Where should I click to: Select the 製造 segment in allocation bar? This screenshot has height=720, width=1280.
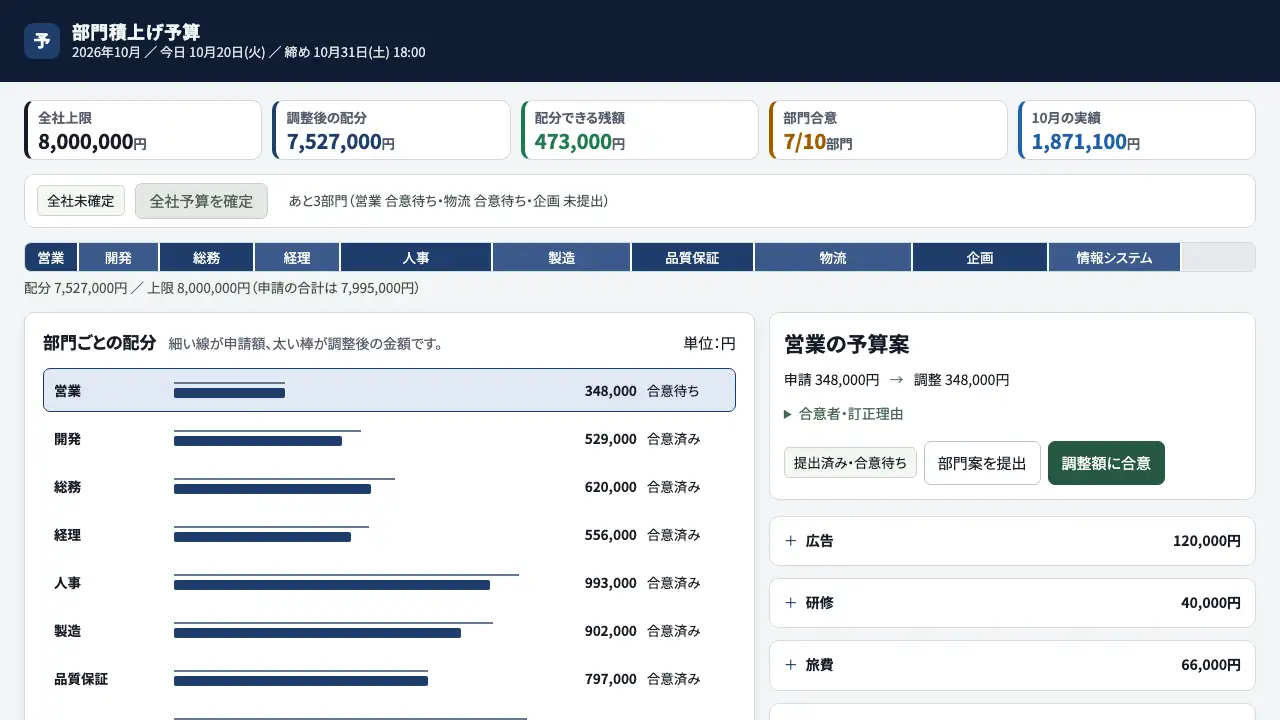[562, 257]
